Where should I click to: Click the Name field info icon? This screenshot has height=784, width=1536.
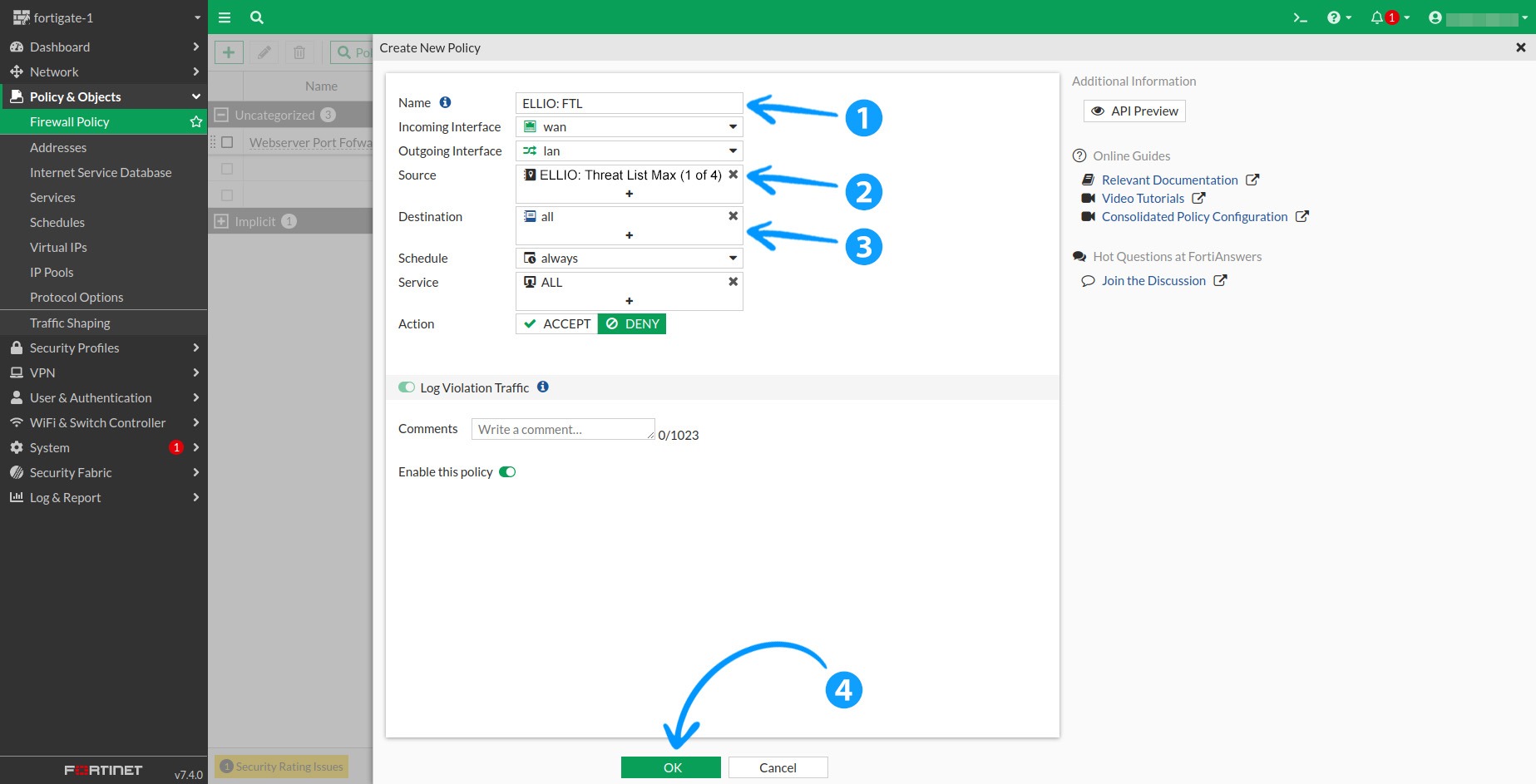click(x=445, y=102)
